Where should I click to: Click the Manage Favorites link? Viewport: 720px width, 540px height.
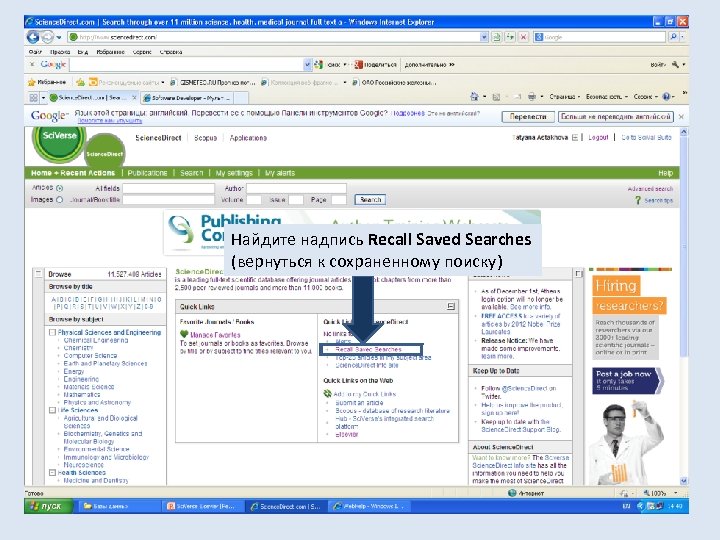(x=215, y=335)
